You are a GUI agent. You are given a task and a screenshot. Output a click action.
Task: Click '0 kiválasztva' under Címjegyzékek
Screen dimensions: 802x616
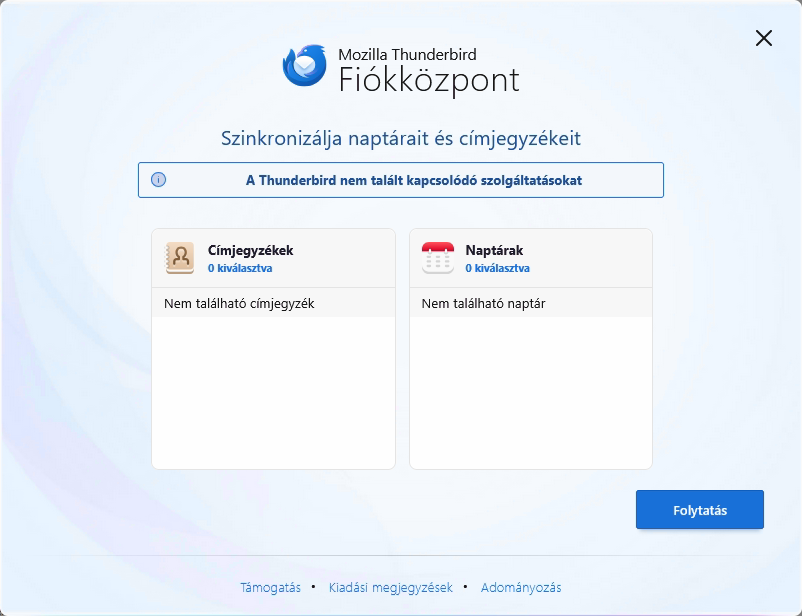240,268
